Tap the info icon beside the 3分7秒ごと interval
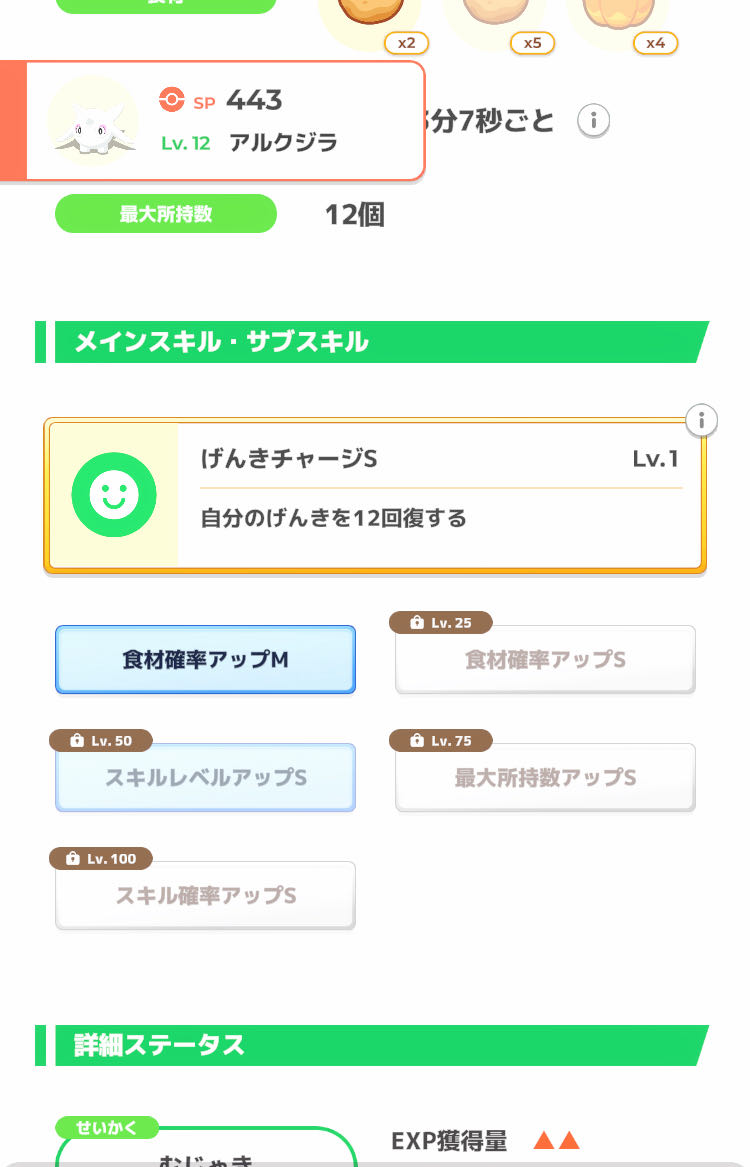Viewport: 750px width, 1167px height. click(x=593, y=121)
